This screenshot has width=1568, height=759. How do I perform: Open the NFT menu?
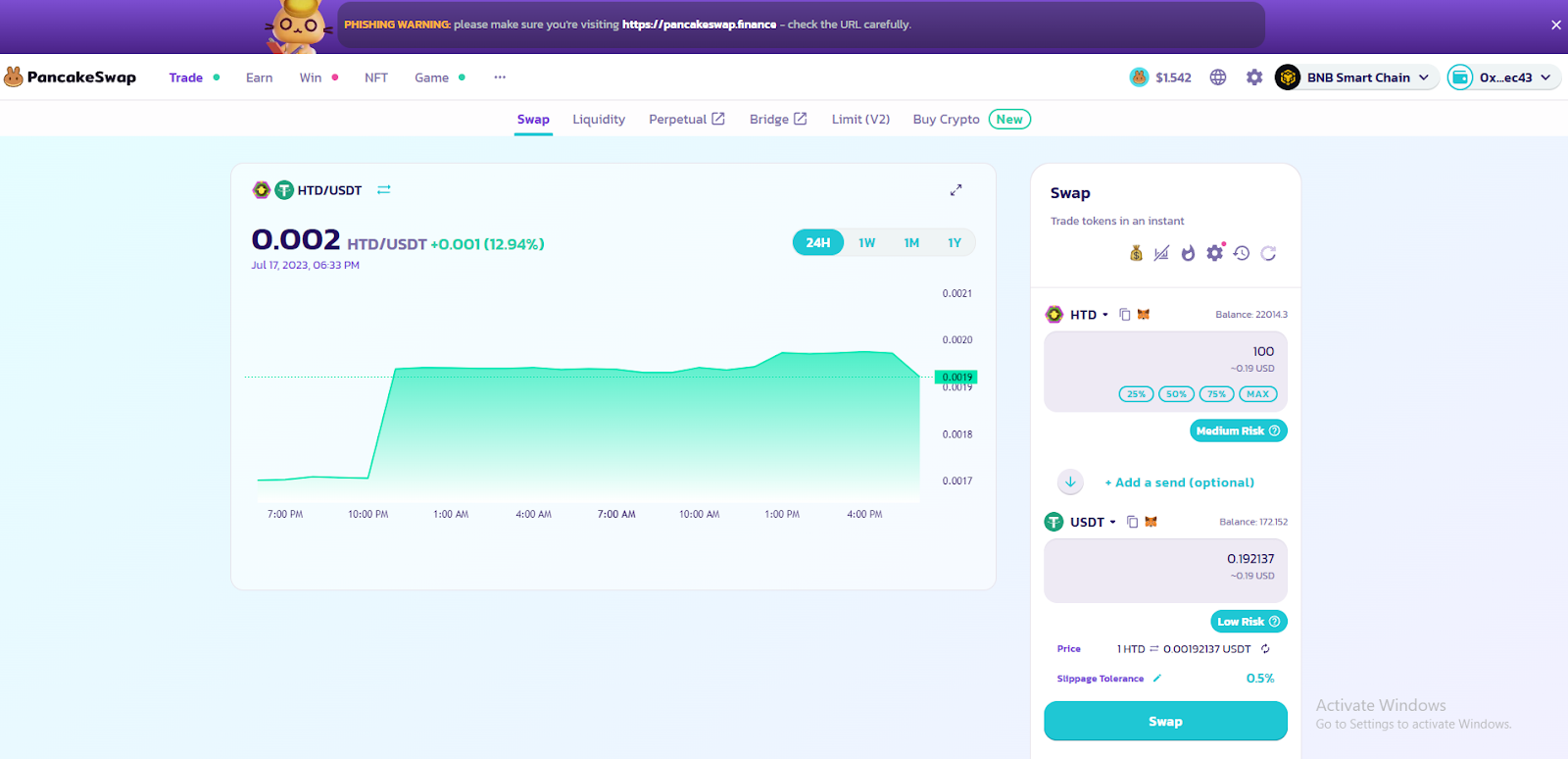click(376, 77)
